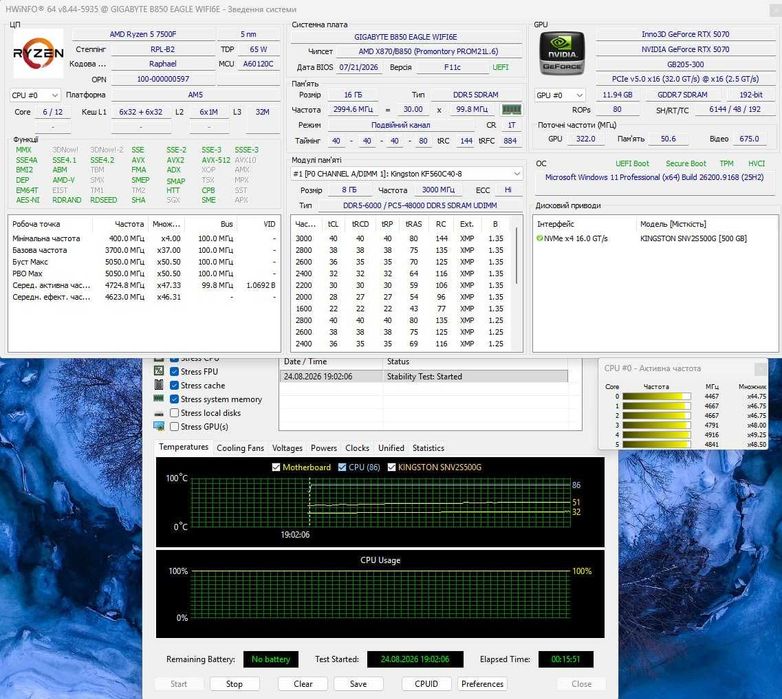Toggle the CPU (86) graph checkbox
Image resolution: width=782 pixels, height=699 pixels.
342,467
